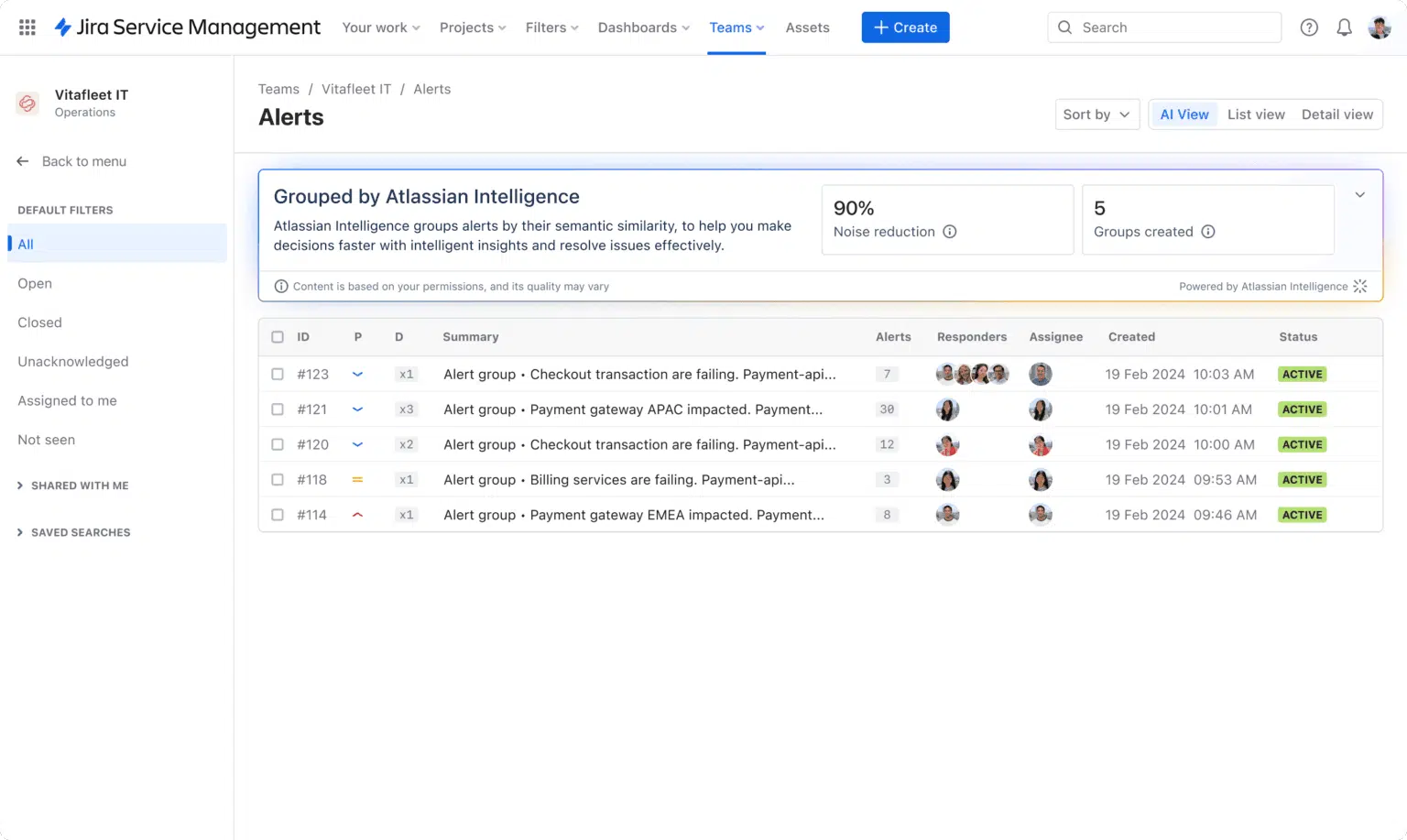Image resolution: width=1407 pixels, height=840 pixels.
Task: Tick the select-all checkbox in the table header
Action: 278,337
